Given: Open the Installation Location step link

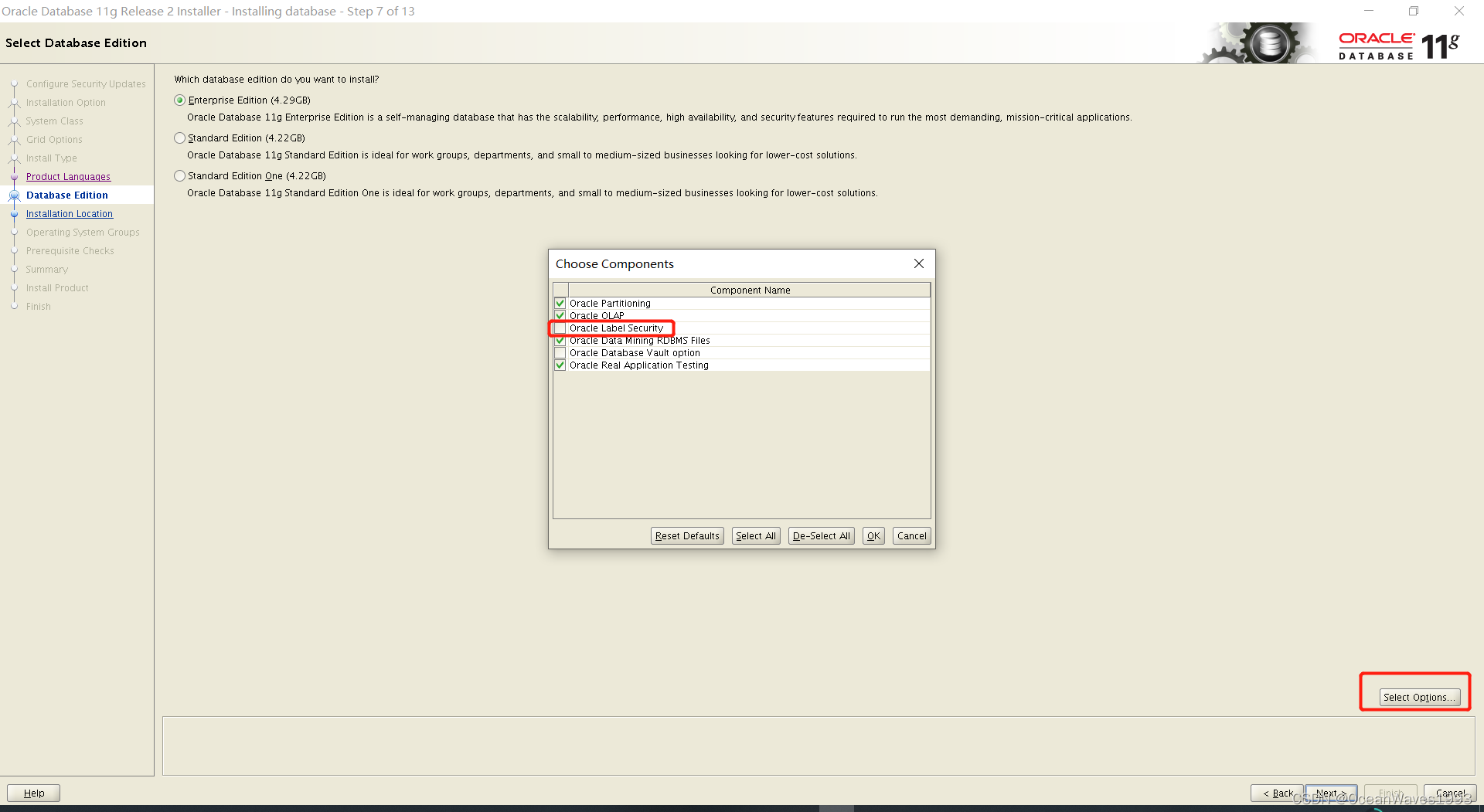Looking at the screenshot, I should 70,214.
